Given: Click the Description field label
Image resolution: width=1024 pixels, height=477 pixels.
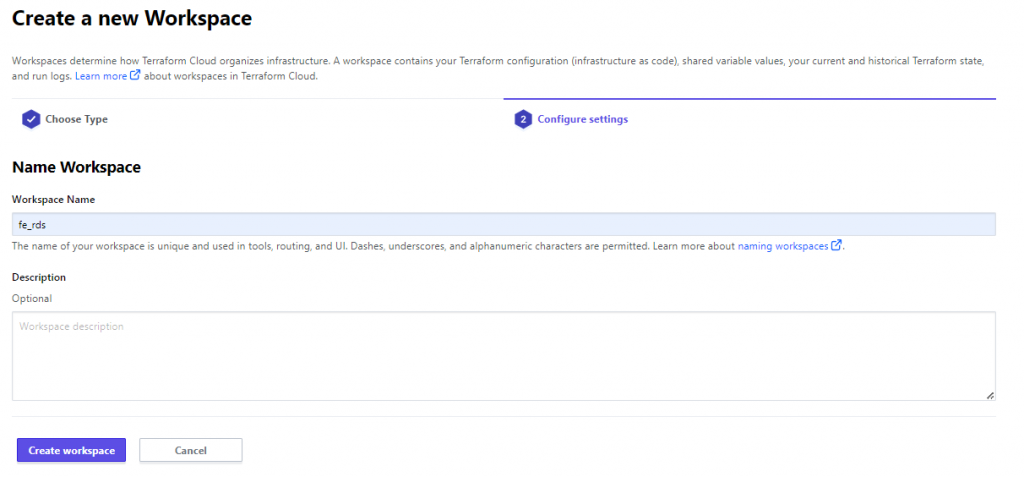Looking at the screenshot, I should (x=39, y=277).
